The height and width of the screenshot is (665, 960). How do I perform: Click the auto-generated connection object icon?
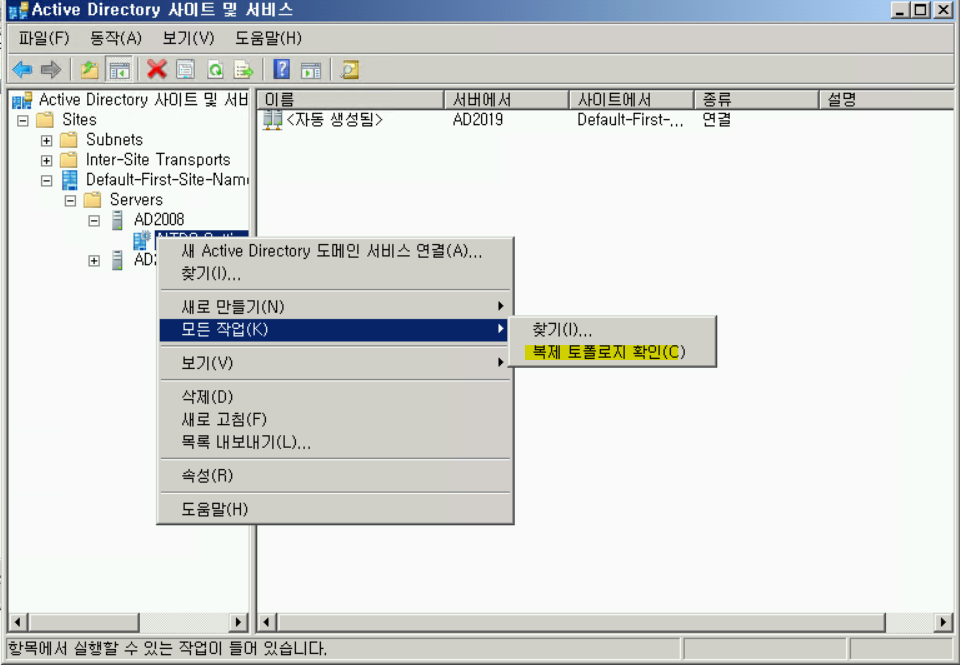coord(272,119)
